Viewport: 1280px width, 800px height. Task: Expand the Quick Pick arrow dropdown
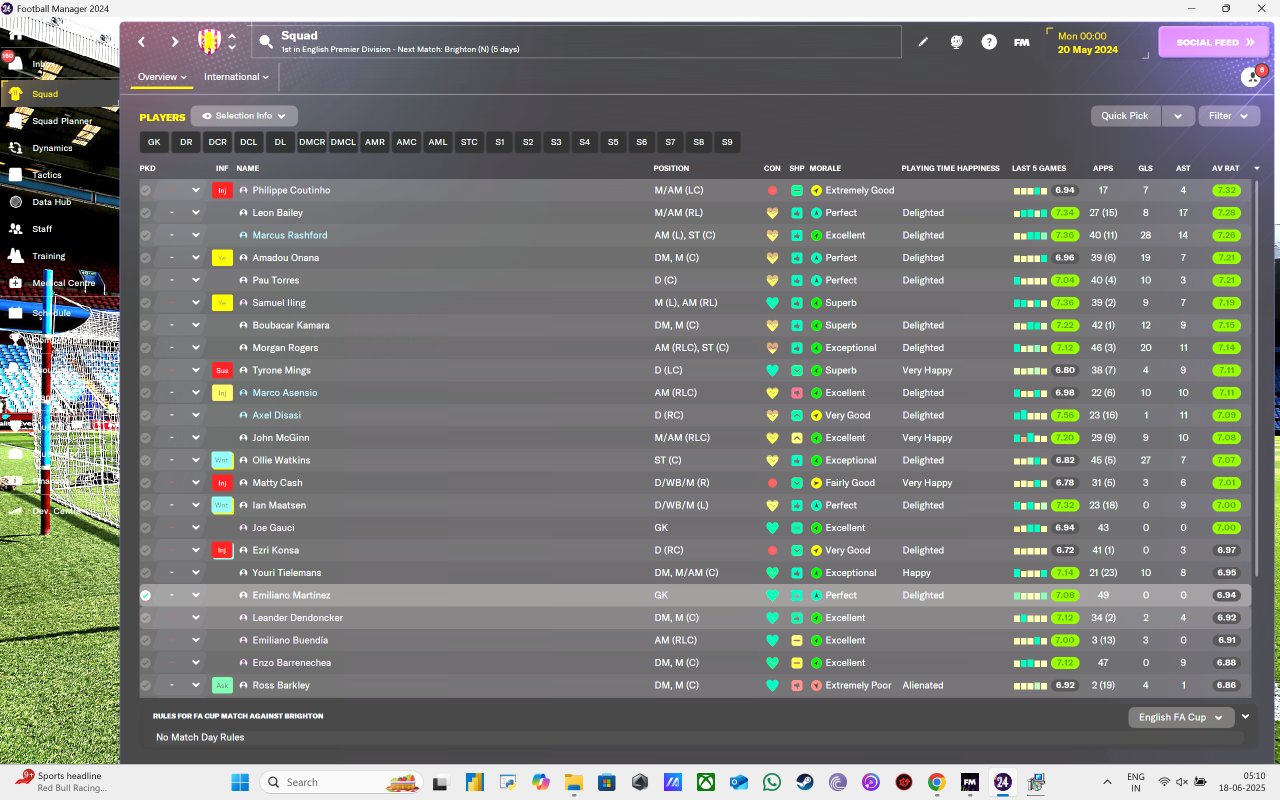tap(1178, 116)
